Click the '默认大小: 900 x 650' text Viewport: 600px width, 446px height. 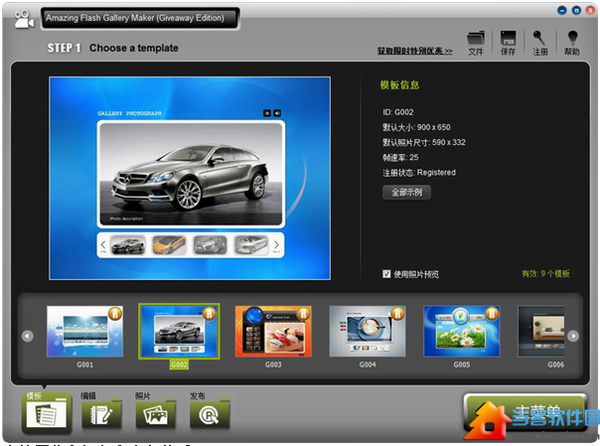(x=416, y=127)
